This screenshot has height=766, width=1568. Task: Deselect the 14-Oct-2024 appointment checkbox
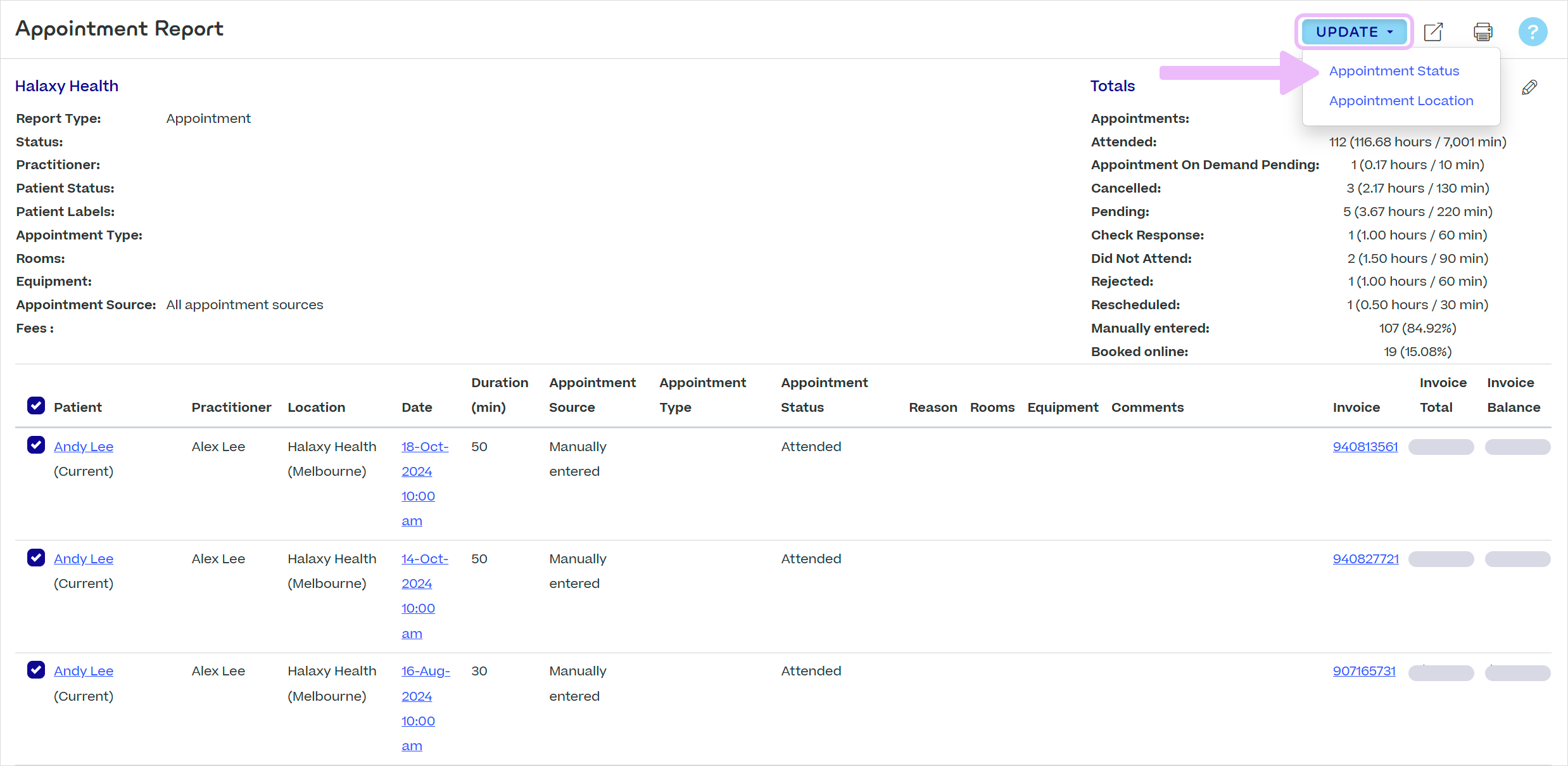click(36, 558)
